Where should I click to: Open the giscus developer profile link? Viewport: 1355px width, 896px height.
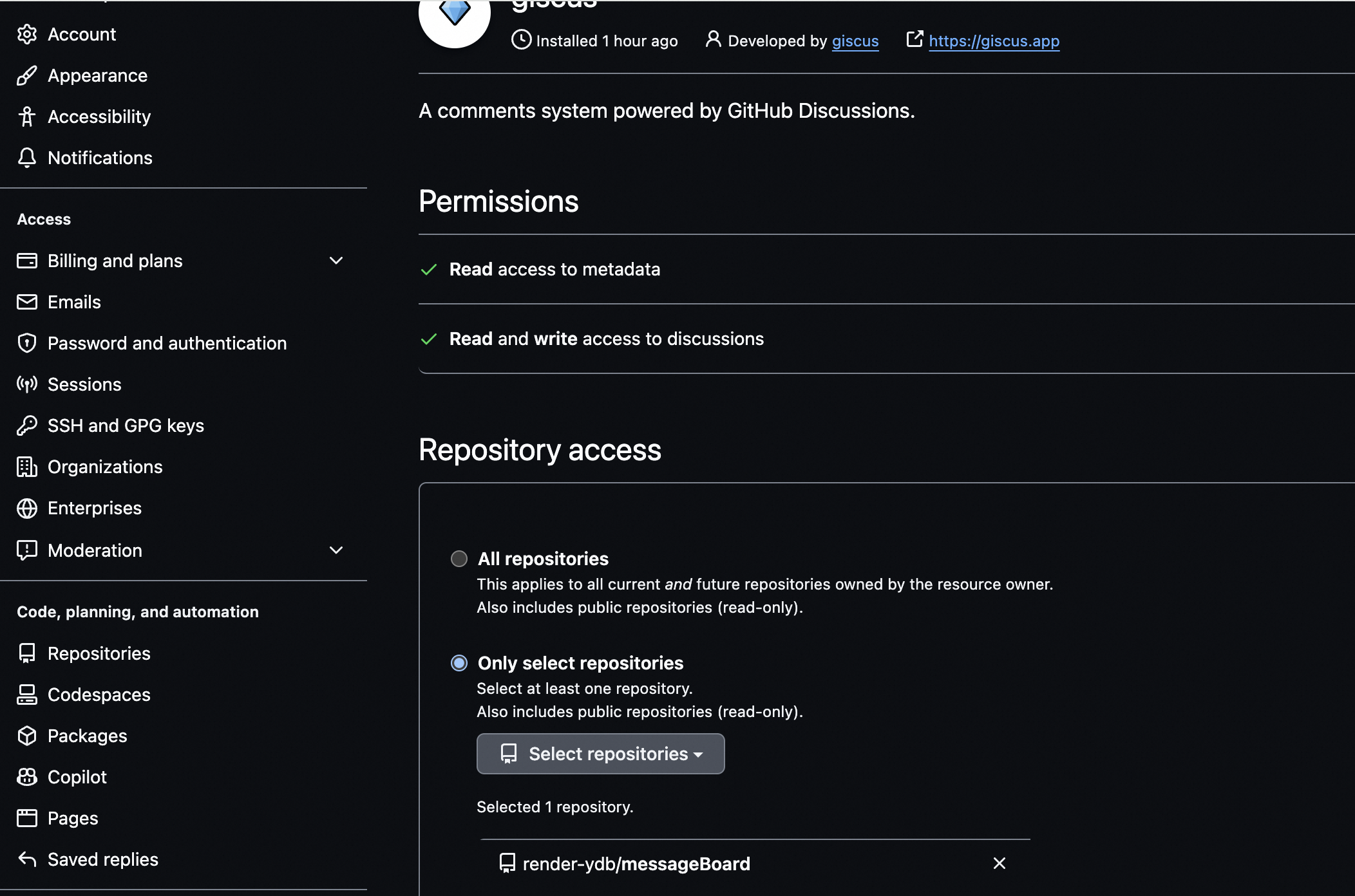(x=855, y=41)
